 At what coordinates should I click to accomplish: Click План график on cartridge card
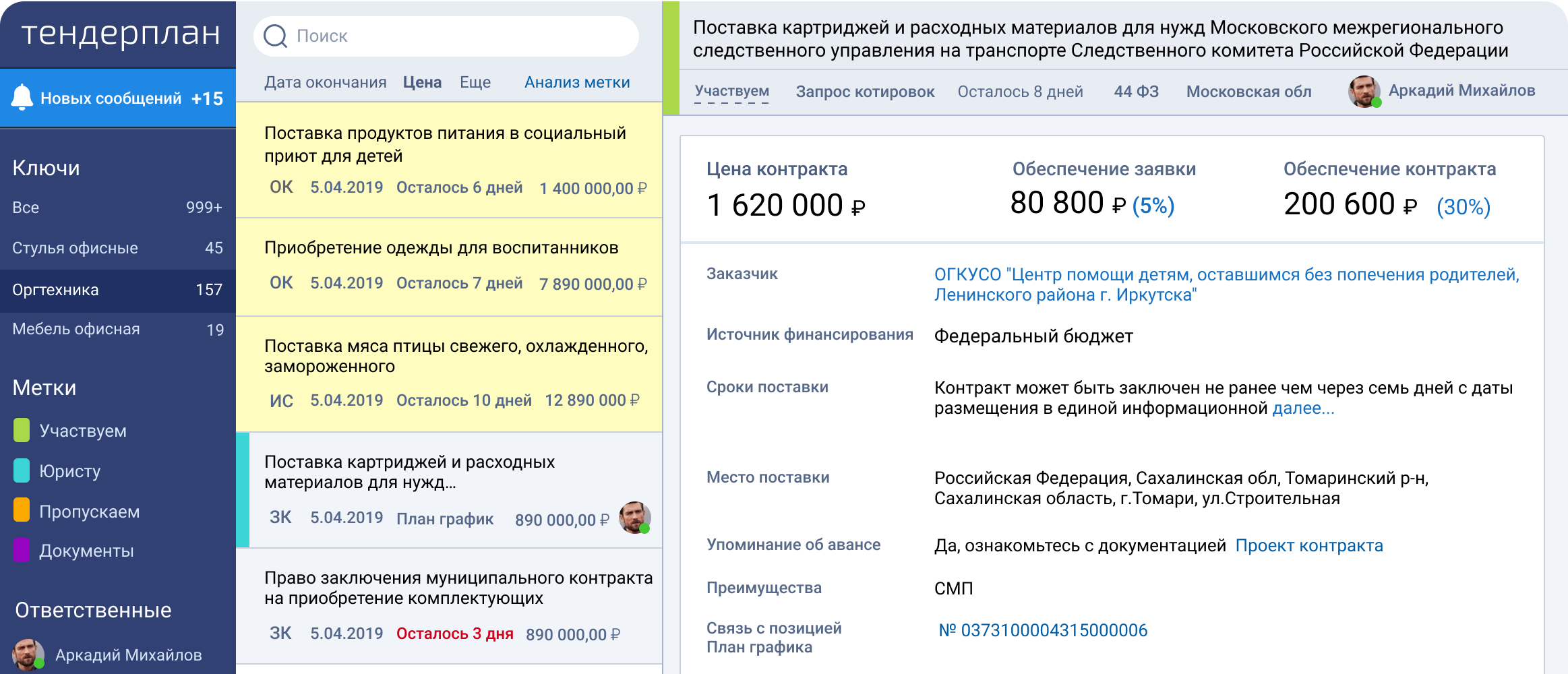[x=445, y=519]
